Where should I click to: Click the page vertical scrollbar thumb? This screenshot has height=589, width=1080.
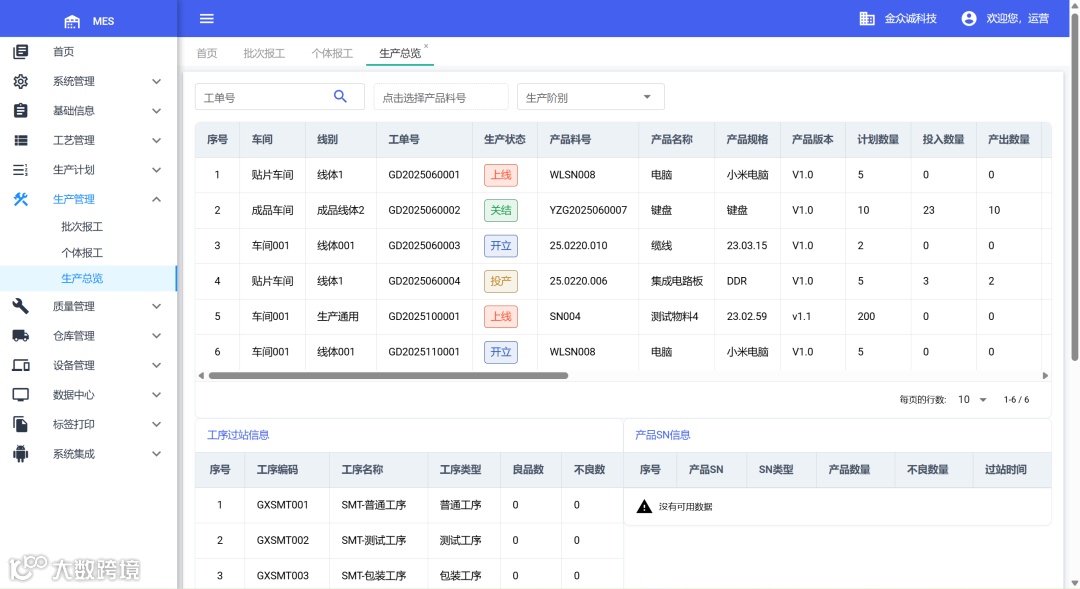(x=1074, y=186)
